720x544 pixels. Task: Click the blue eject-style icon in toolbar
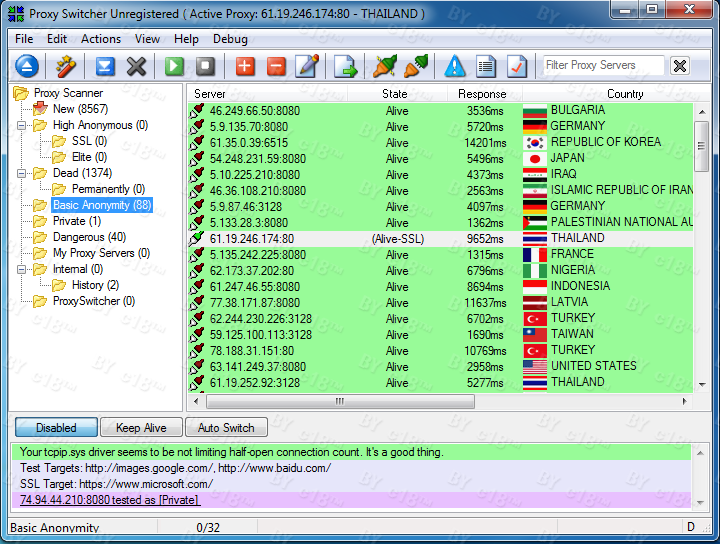click(26, 67)
